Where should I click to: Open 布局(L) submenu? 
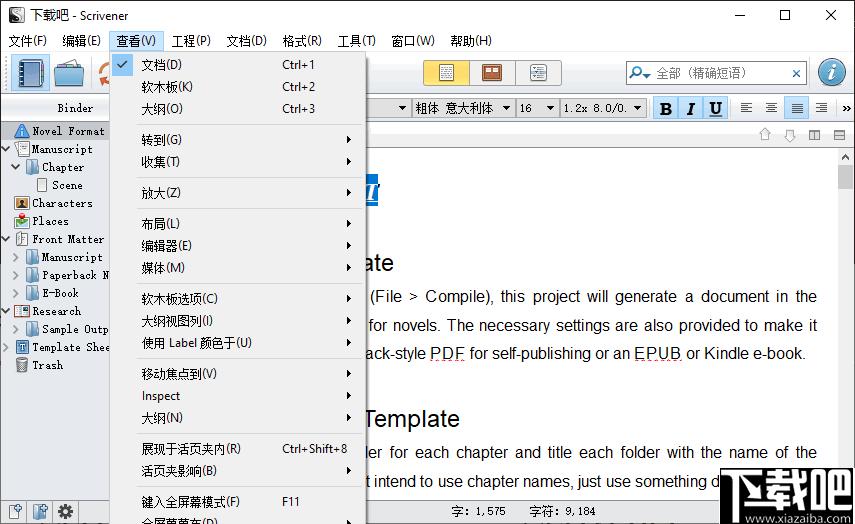tap(238, 224)
